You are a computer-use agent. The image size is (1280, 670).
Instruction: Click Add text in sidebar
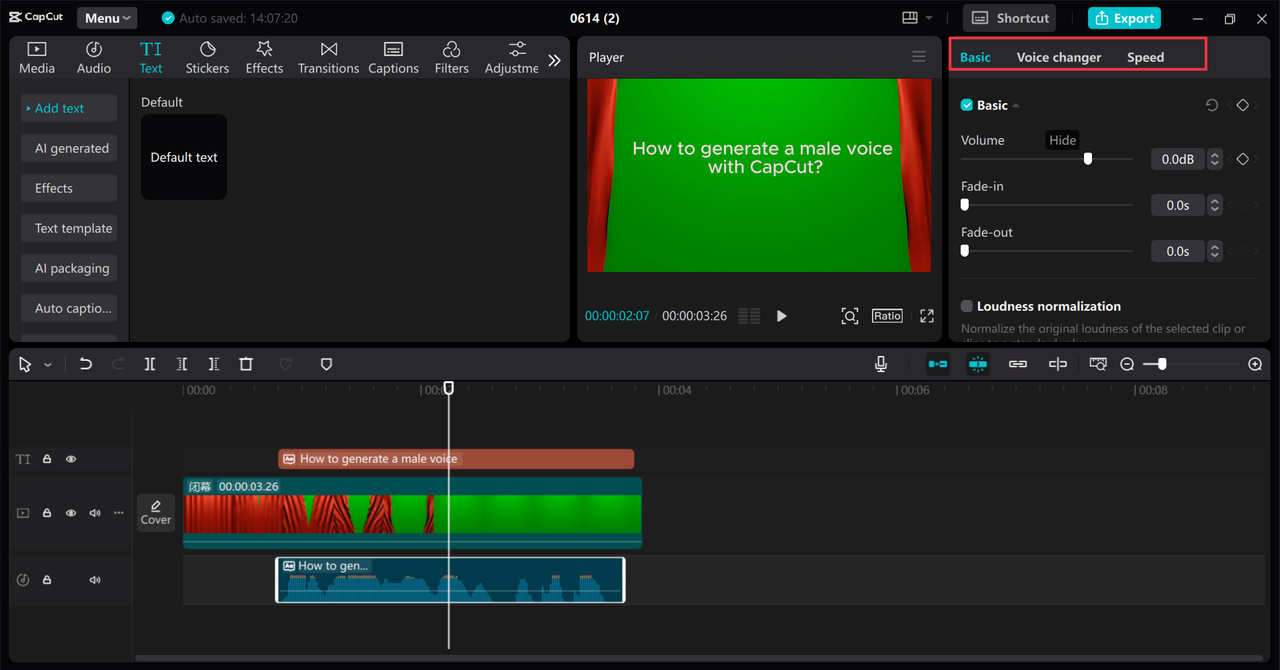pos(69,108)
